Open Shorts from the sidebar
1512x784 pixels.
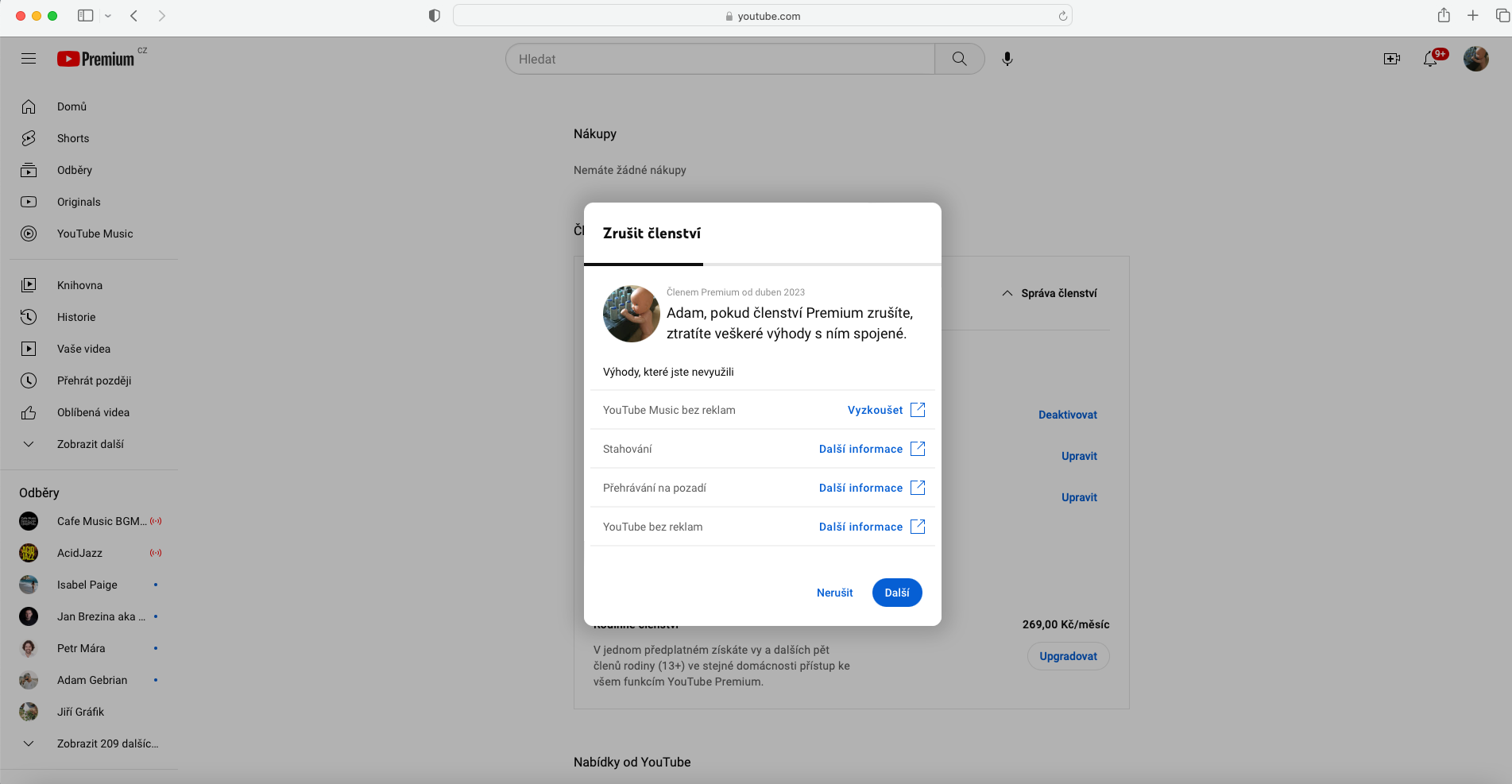pos(73,138)
